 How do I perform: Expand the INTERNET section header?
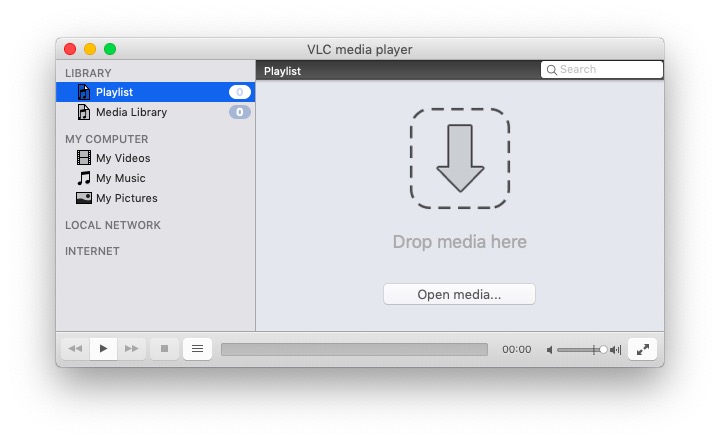click(92, 251)
